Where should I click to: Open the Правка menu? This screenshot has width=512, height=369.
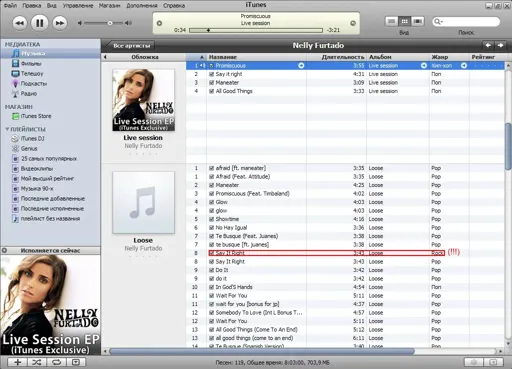32,5
